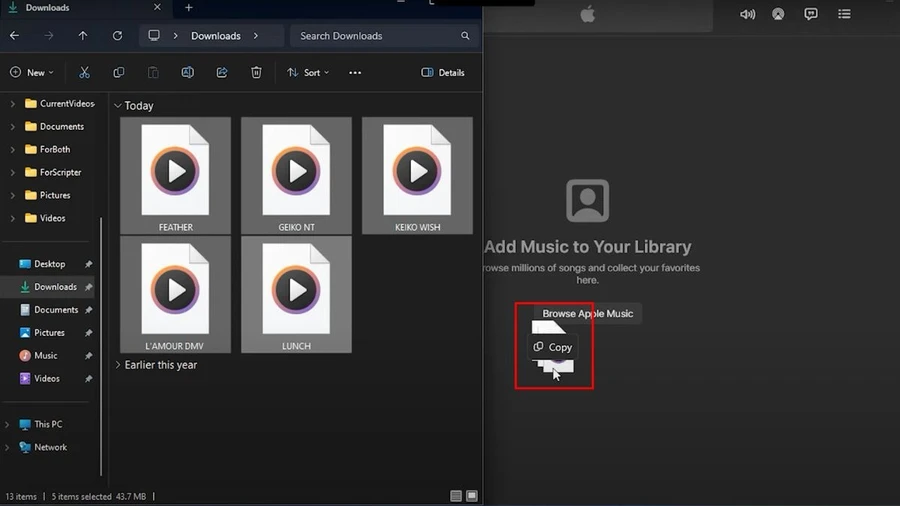Toggle the Details pane
The image size is (900, 506).
[x=443, y=72]
